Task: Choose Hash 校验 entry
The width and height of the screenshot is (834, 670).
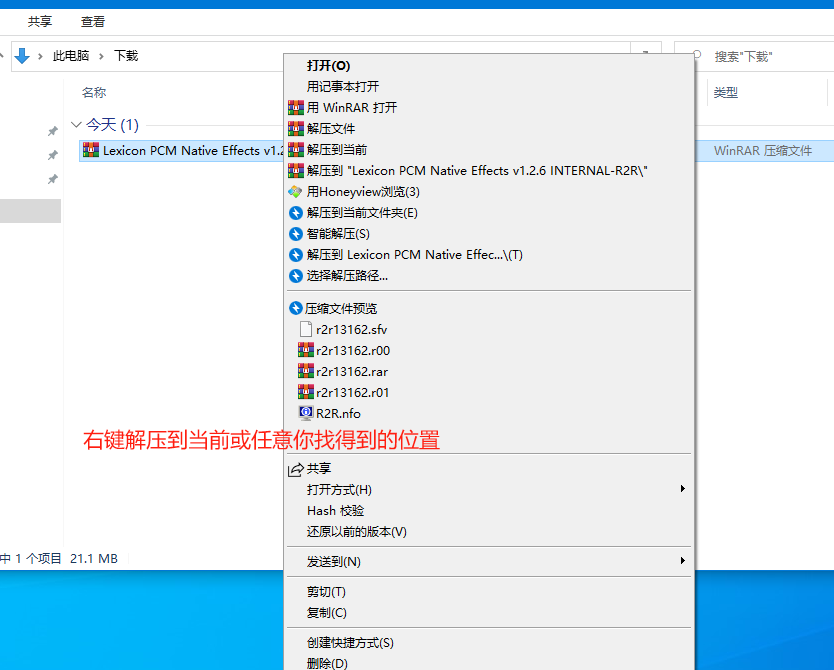Action: point(489,510)
